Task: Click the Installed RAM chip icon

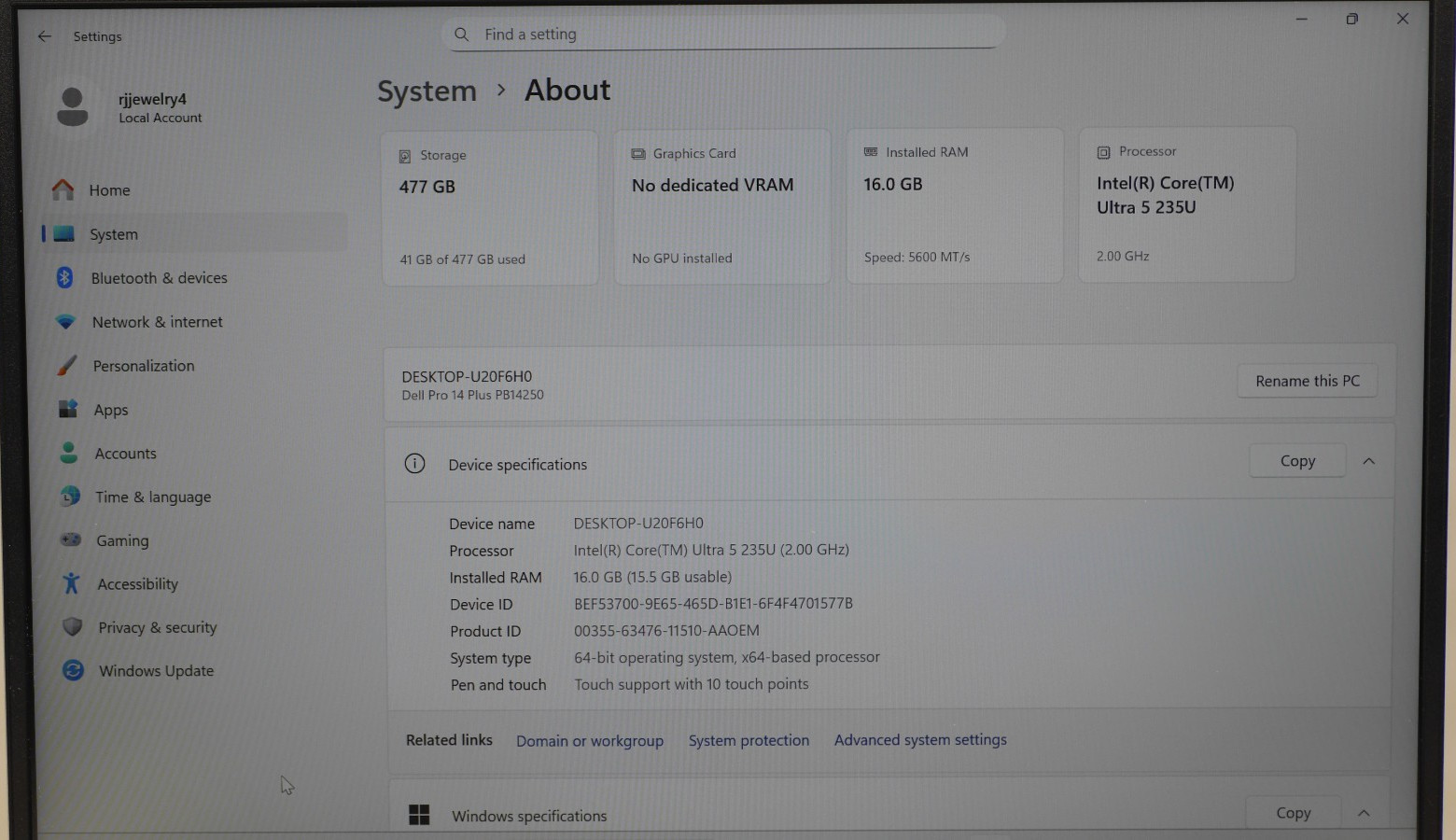Action: click(871, 152)
